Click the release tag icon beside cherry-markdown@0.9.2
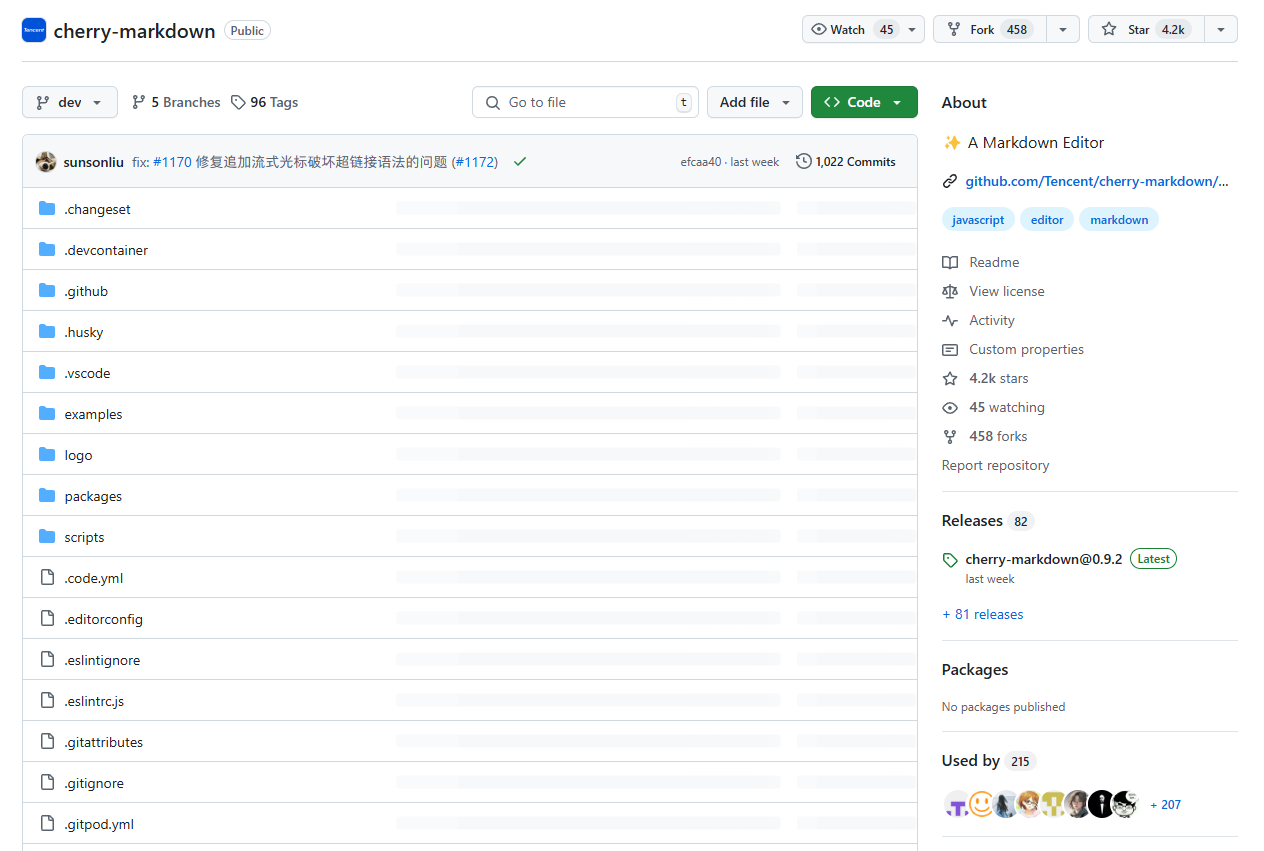Image resolution: width=1264 pixels, height=851 pixels. (950, 560)
